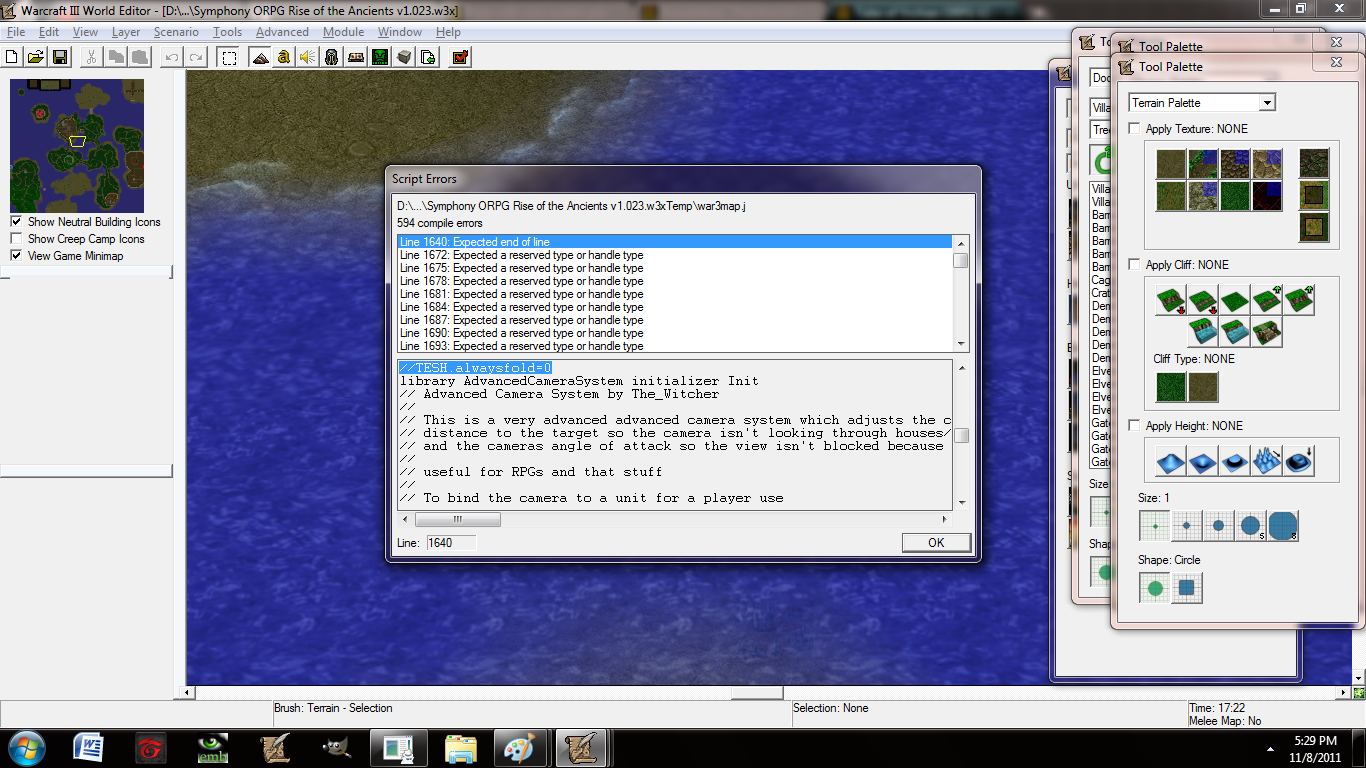Select the Deep Water cliff tool

click(1202, 332)
